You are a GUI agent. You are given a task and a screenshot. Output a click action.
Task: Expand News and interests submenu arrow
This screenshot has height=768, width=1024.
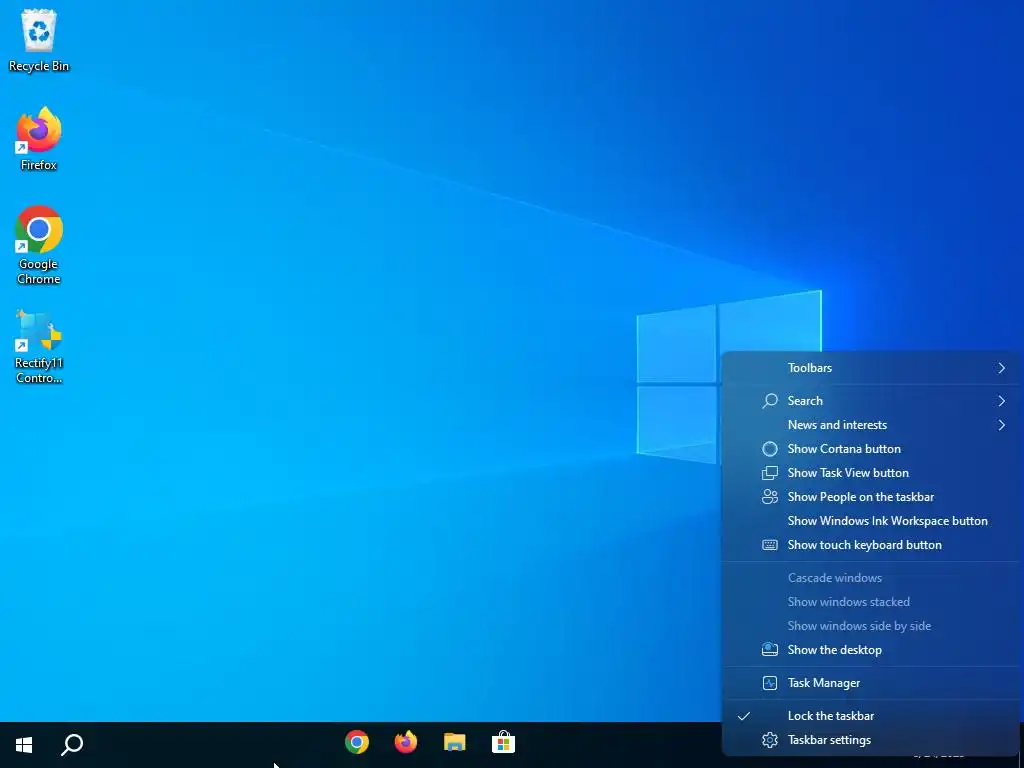1002,425
